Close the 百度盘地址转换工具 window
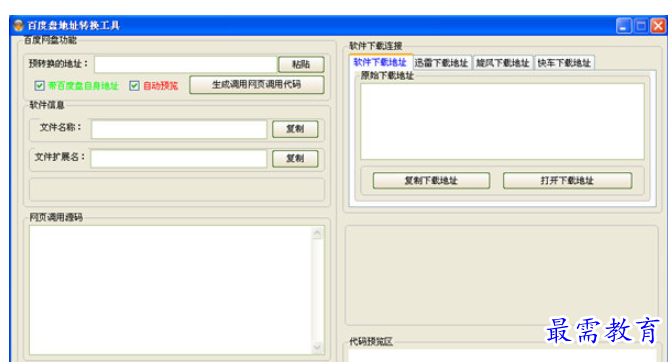Screen dimensions: 668x362 coord(659,26)
